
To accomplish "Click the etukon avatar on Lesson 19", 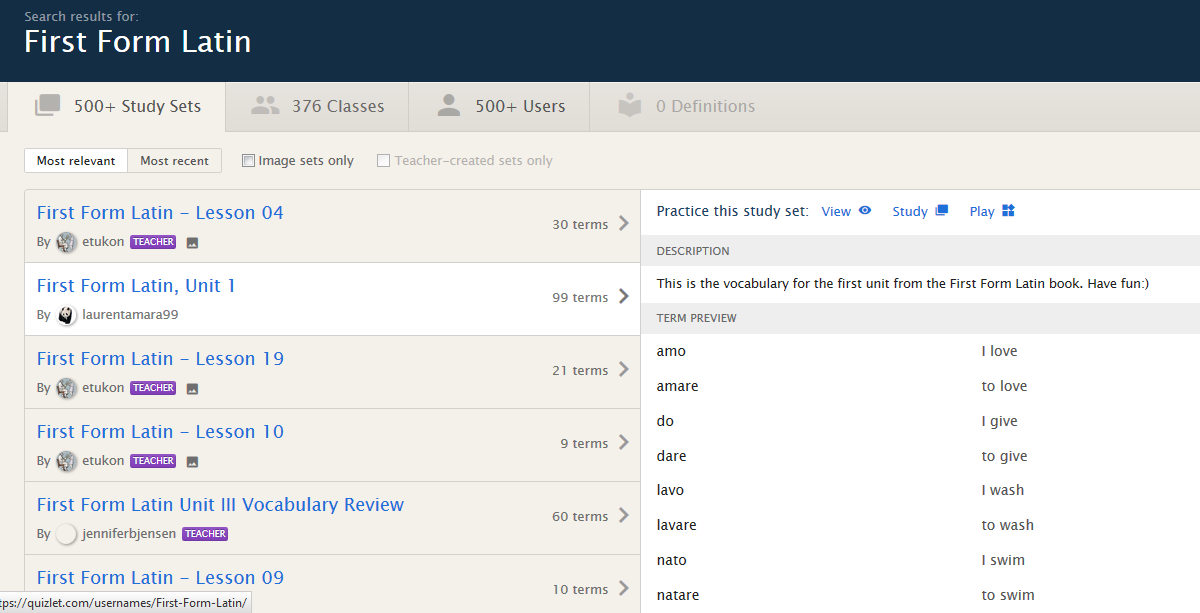I will click(x=67, y=388).
